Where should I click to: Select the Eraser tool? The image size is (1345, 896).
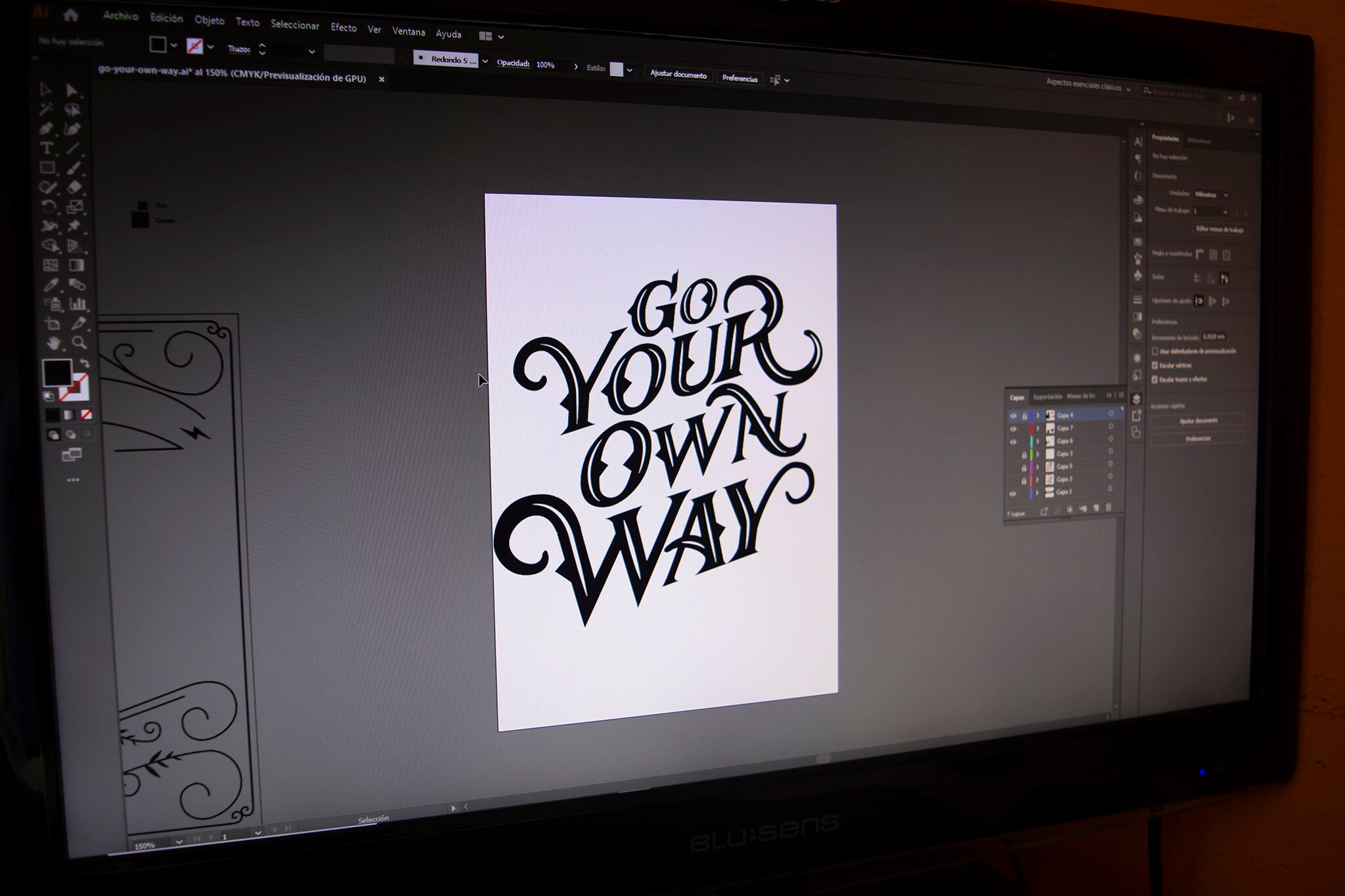(73, 186)
